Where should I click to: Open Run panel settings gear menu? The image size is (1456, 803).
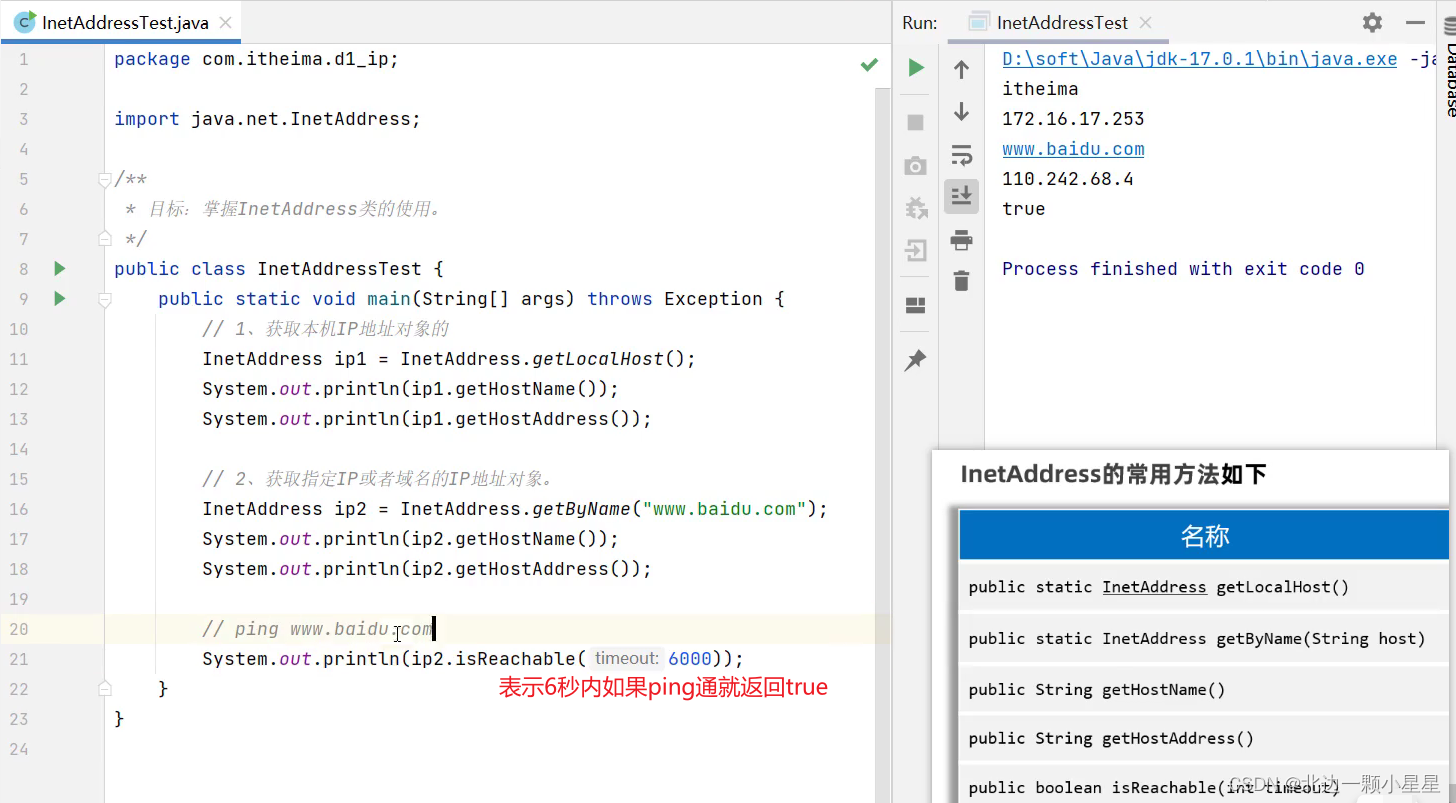click(x=1372, y=22)
